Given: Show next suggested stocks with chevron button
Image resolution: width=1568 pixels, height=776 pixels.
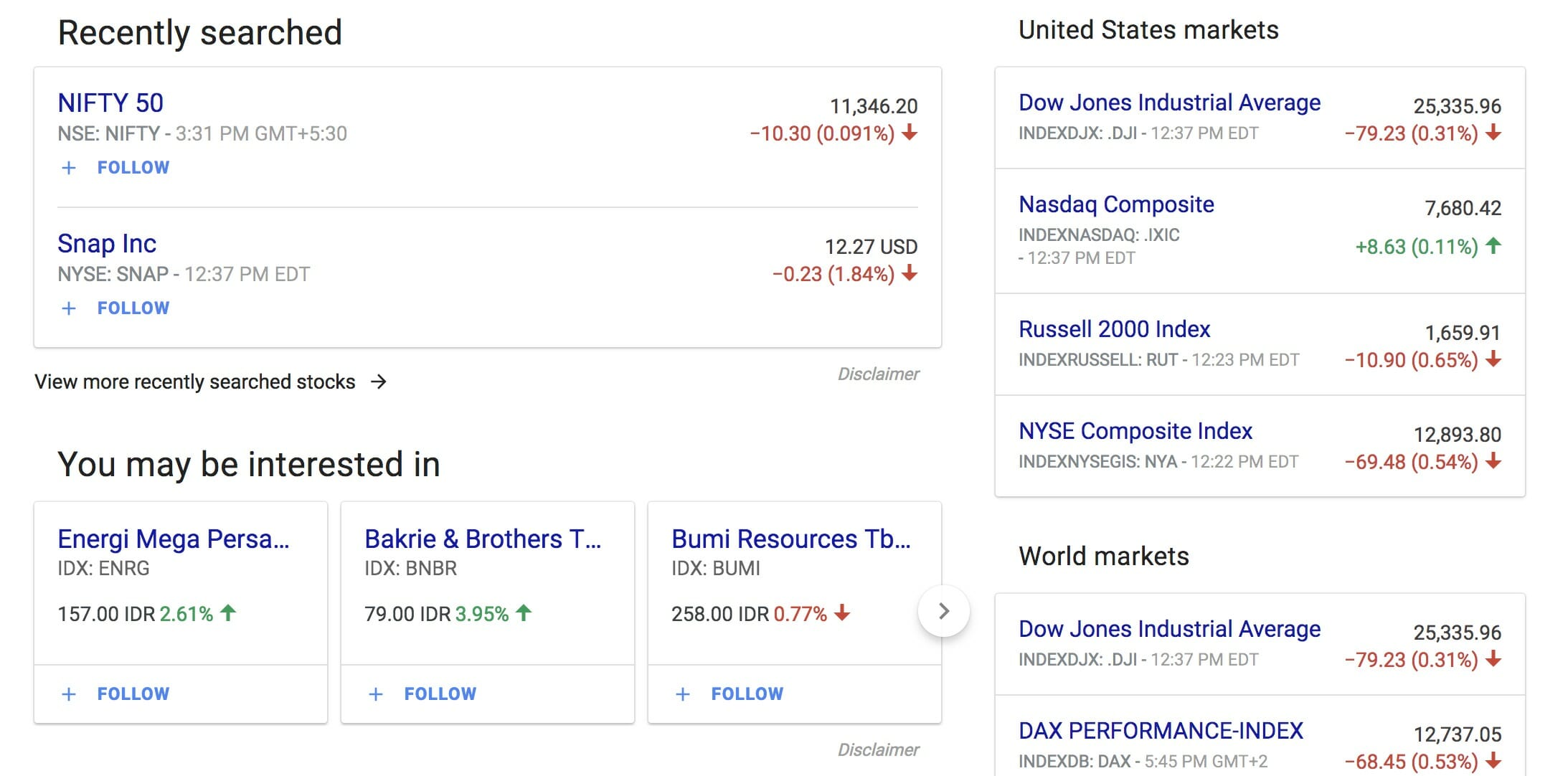Looking at the screenshot, I should 944,611.
